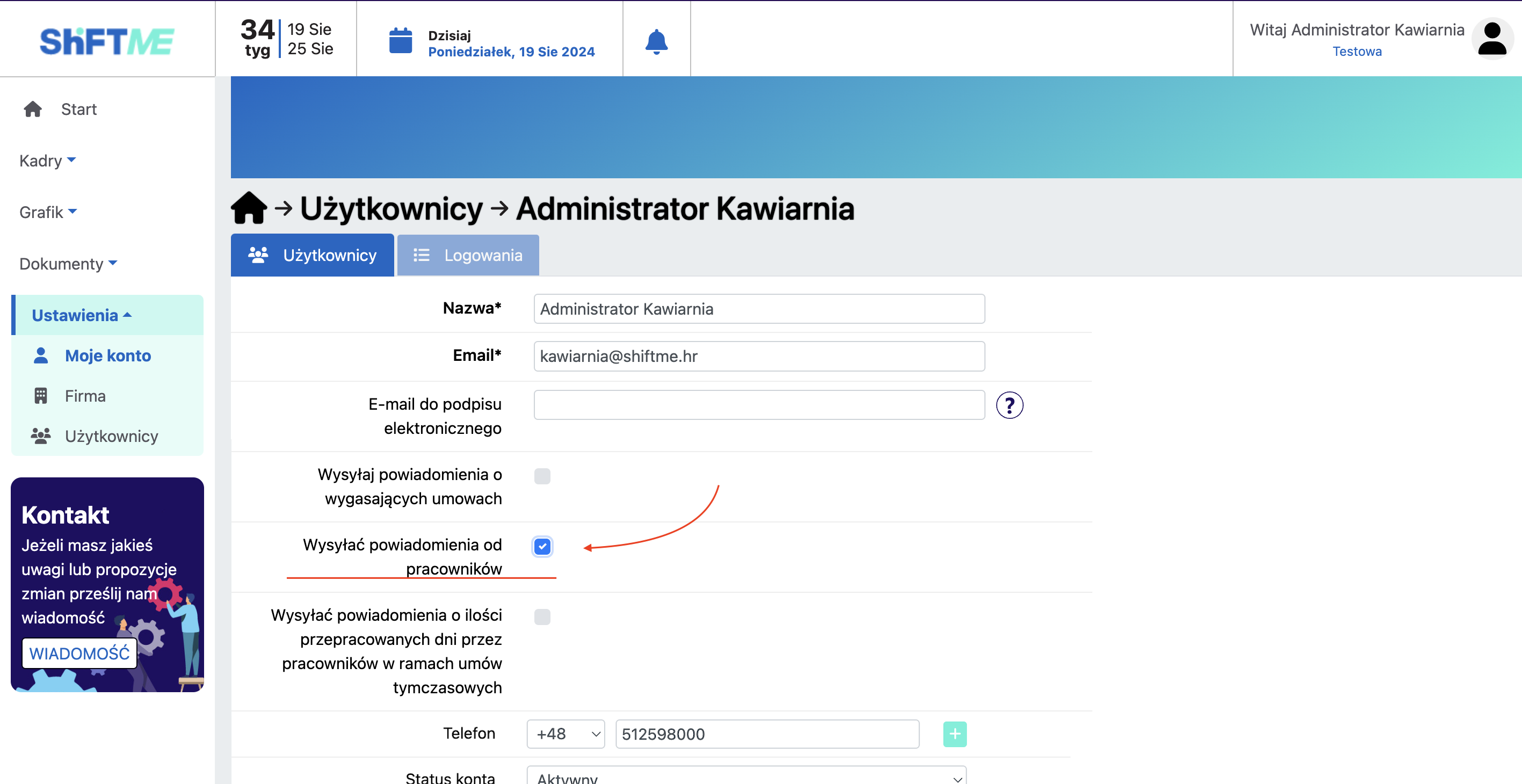Click the Moje konto person icon
This screenshot has height=784, width=1522.
41,355
